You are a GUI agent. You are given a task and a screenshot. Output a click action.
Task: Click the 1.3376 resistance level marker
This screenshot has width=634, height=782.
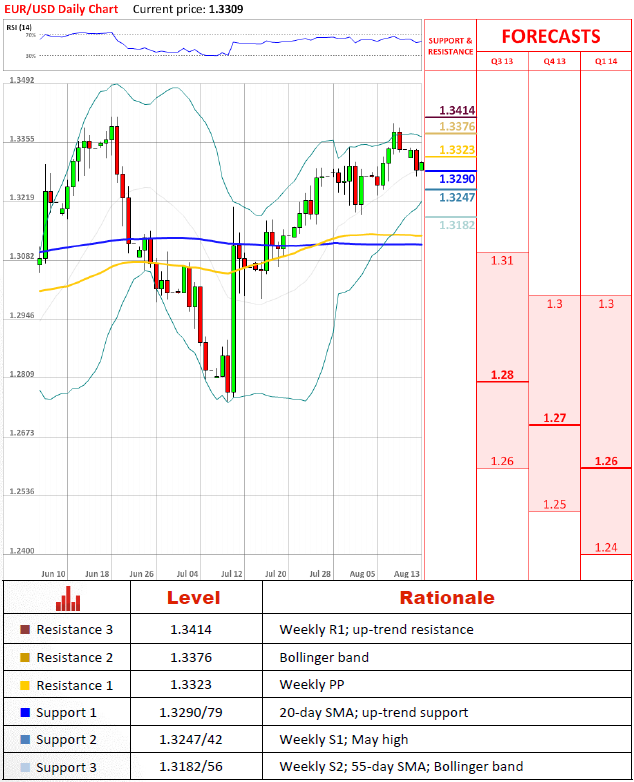click(x=457, y=127)
